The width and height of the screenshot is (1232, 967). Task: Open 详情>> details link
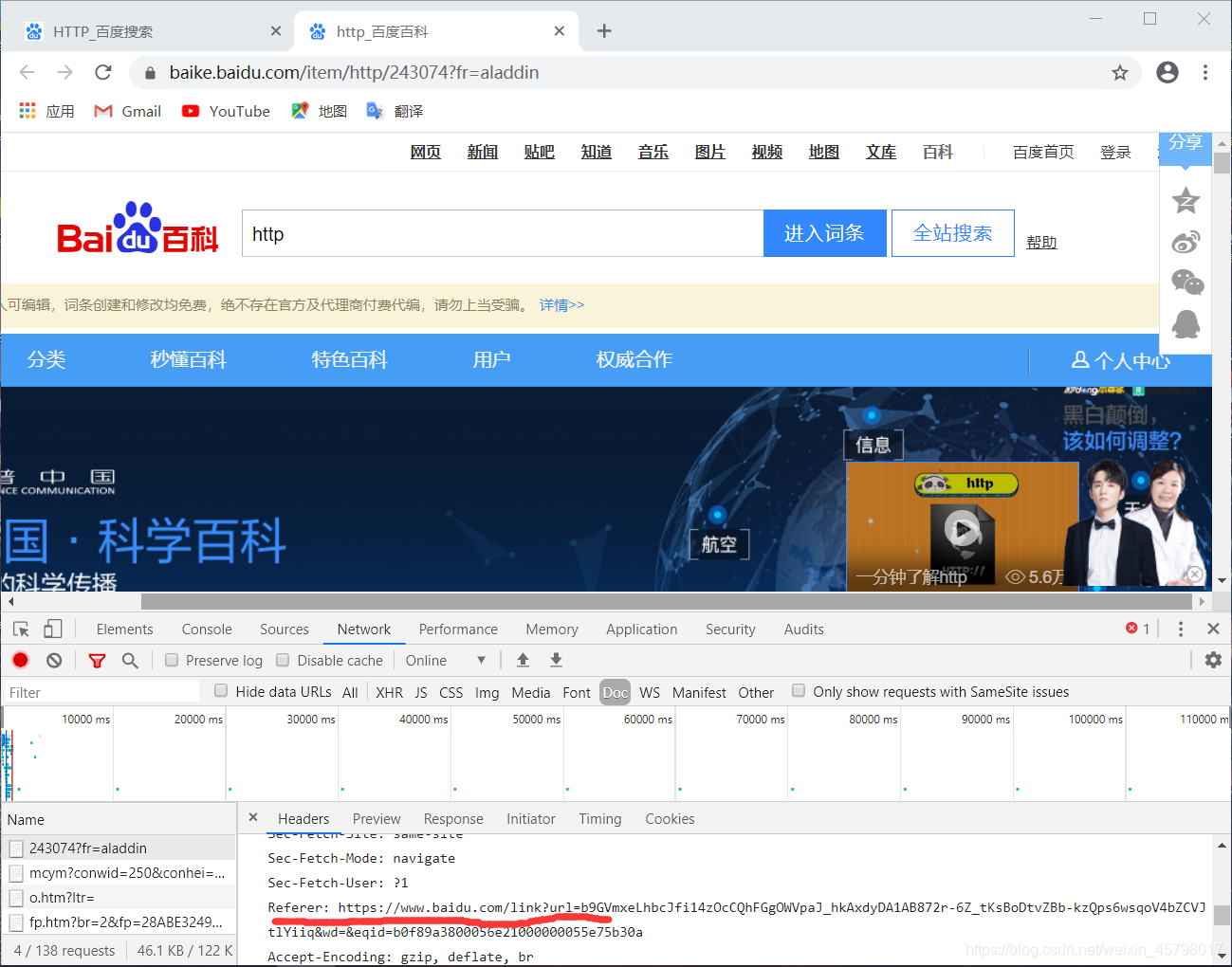pyautogui.click(x=561, y=305)
